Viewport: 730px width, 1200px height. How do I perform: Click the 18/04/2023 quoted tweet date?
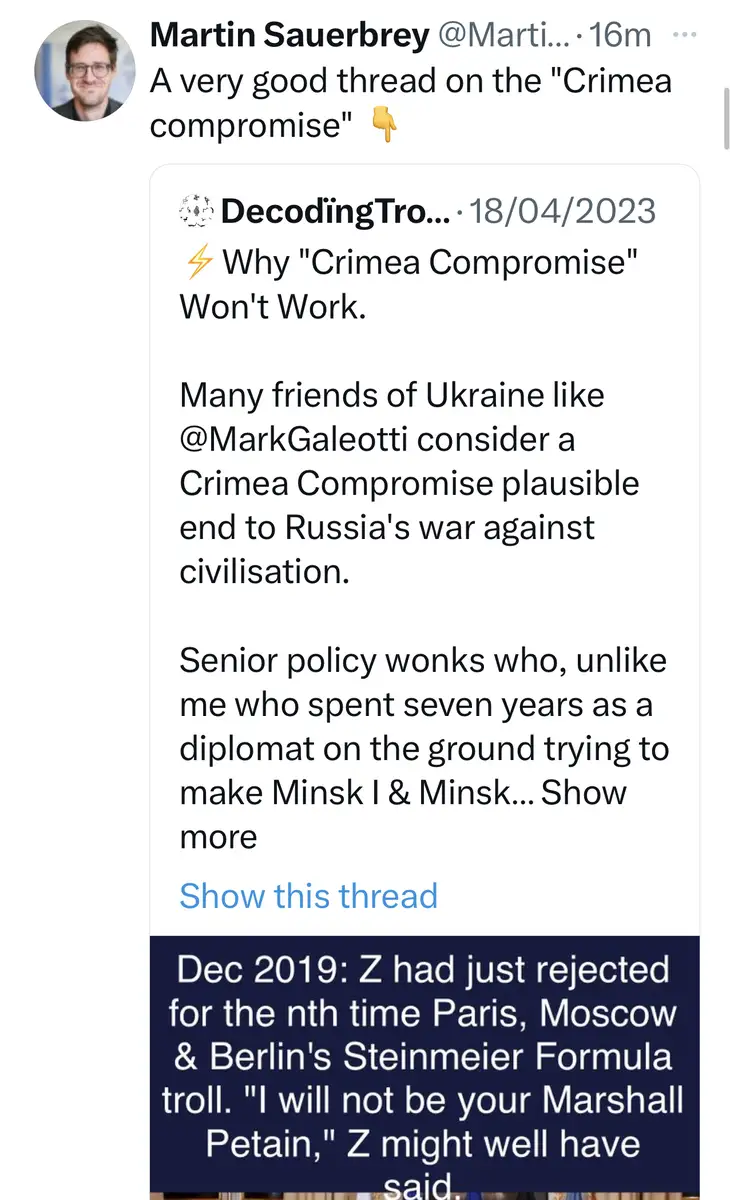(563, 211)
